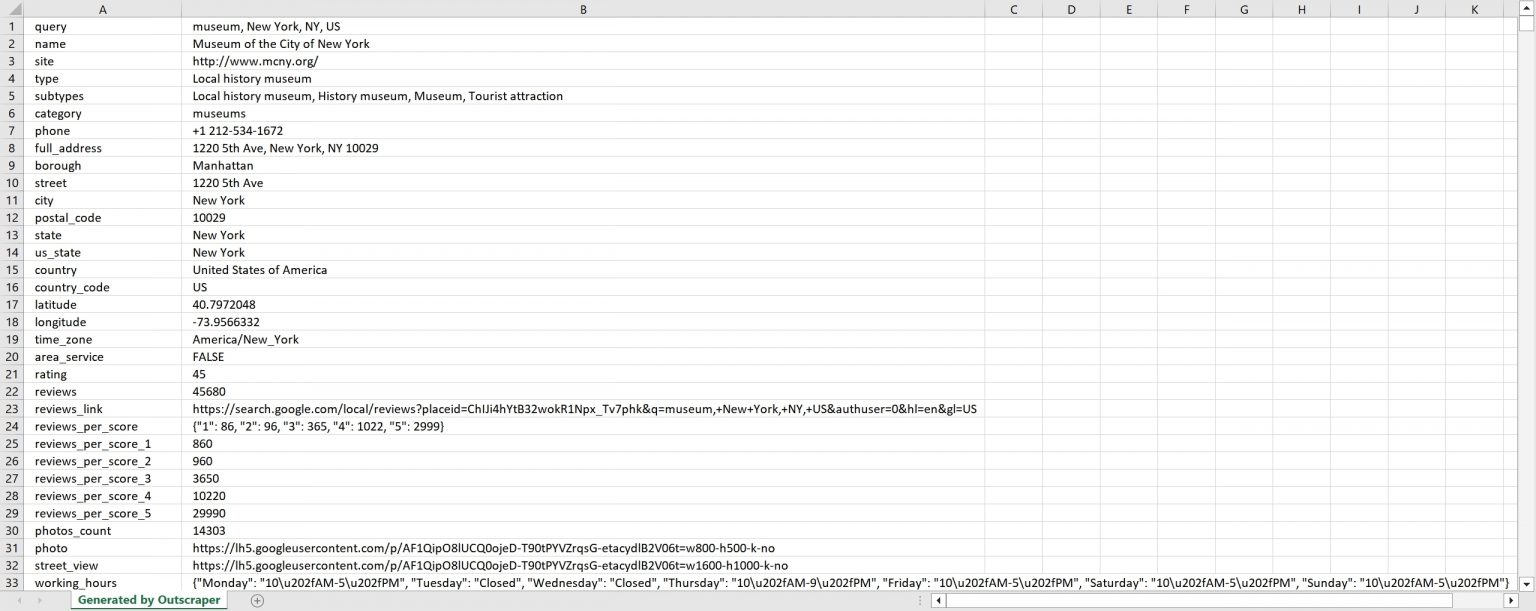
Task: Select column K header
Action: pyautogui.click(x=1474, y=10)
